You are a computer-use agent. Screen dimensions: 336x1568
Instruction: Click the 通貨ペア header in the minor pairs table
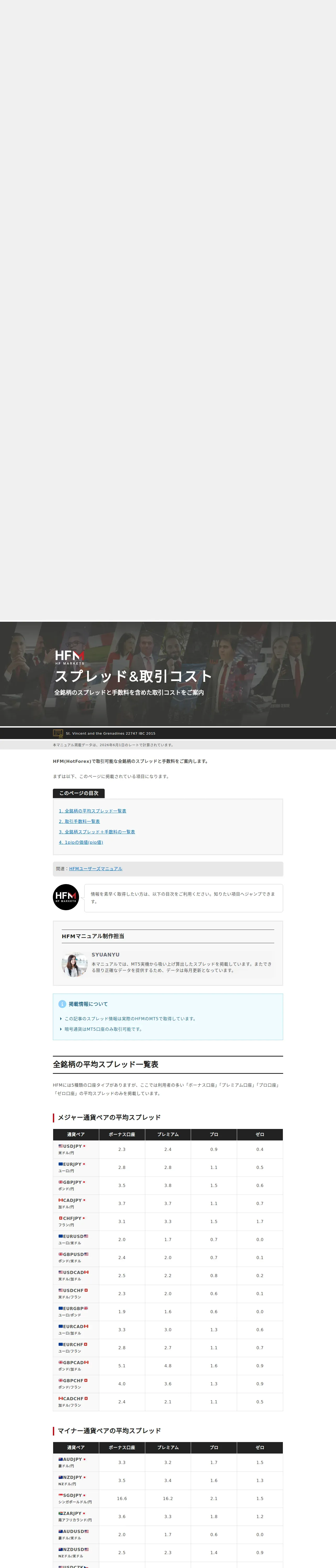(x=76, y=1448)
